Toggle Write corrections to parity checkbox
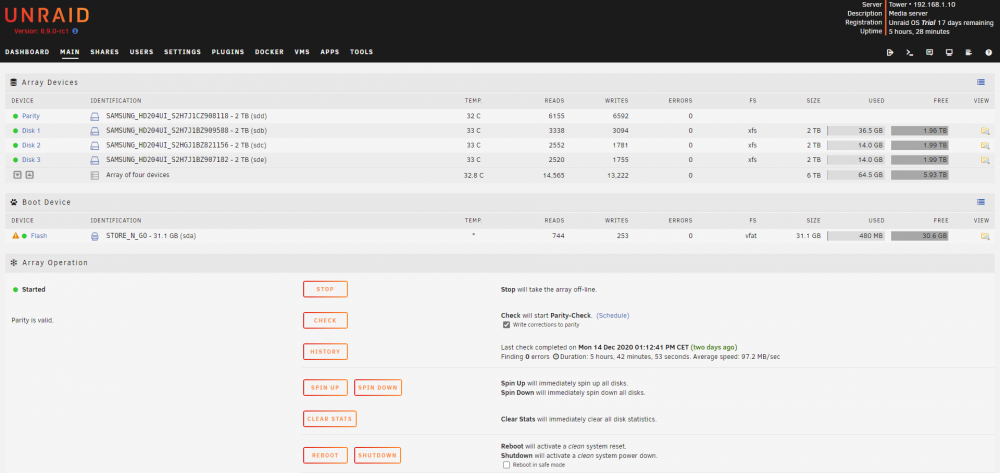Screen dimensions: 1000x473 506,324
